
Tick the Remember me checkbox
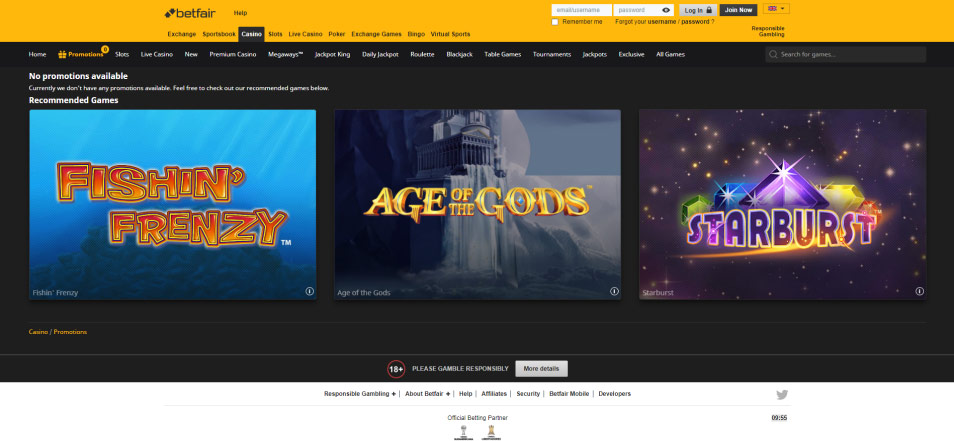pyautogui.click(x=554, y=22)
